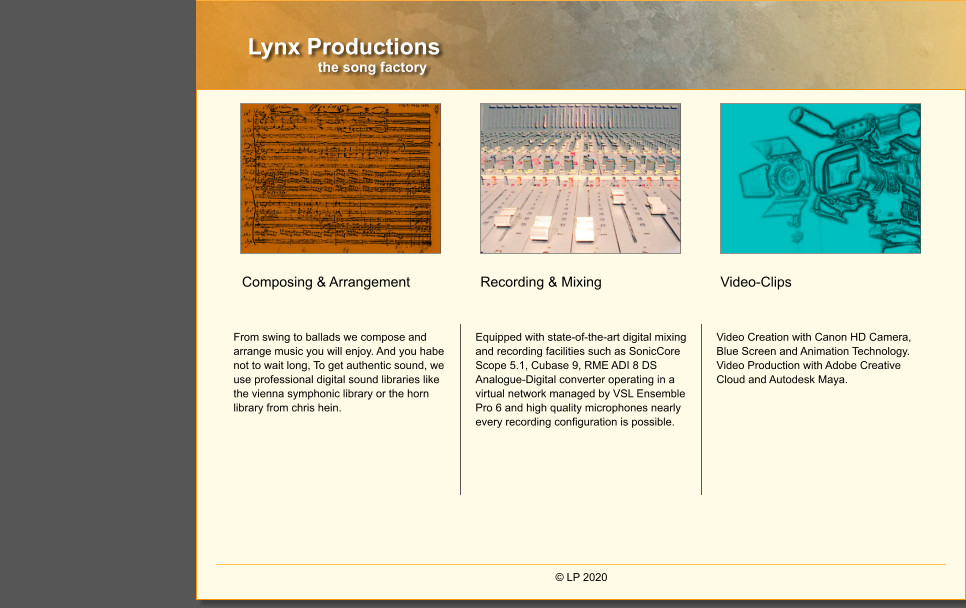Screen dimensions: 966x608
Task: Click the paragraph starting 'From swing to ballads'
Action: (x=338, y=372)
